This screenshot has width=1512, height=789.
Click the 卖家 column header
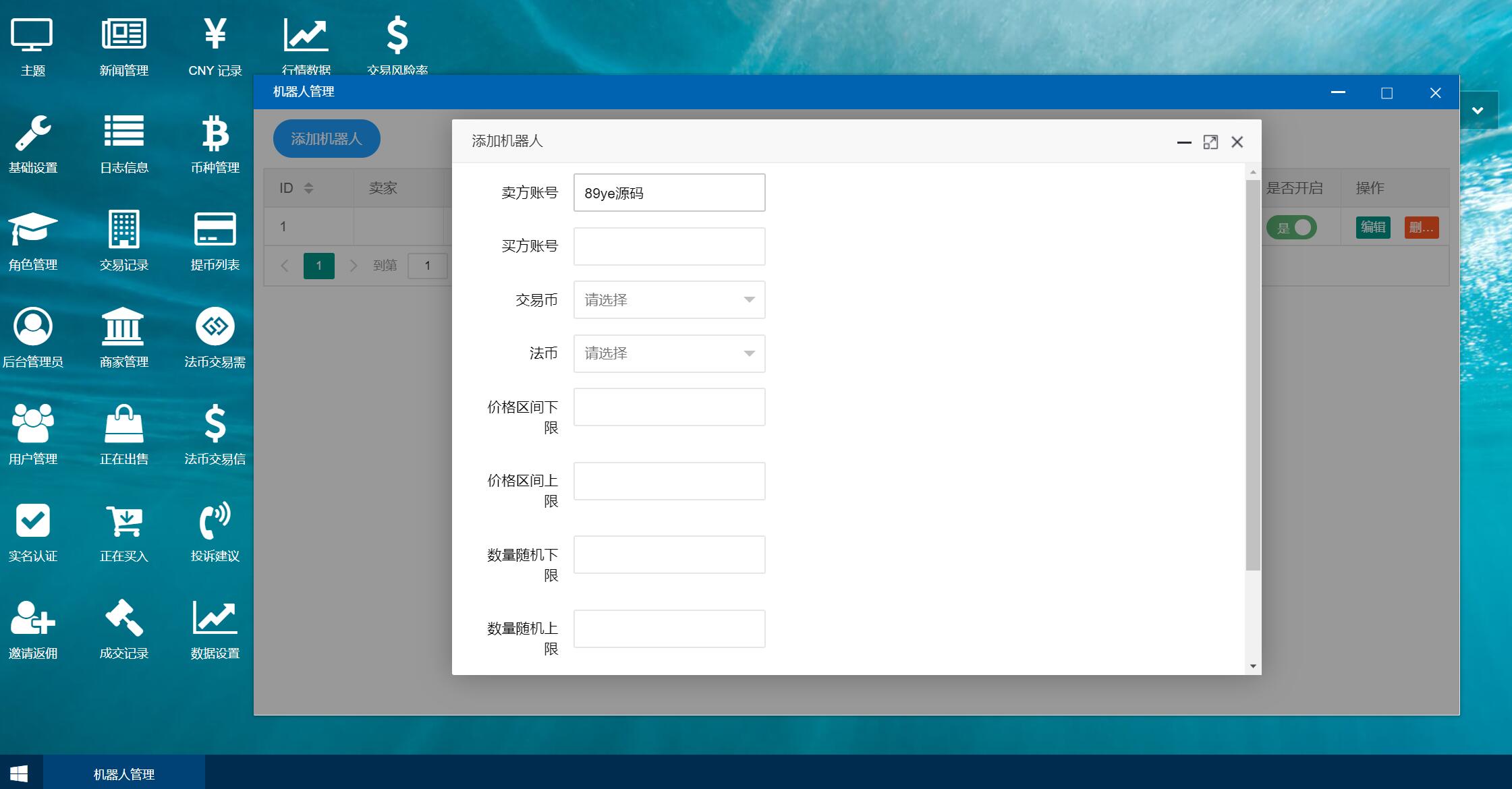tap(383, 188)
